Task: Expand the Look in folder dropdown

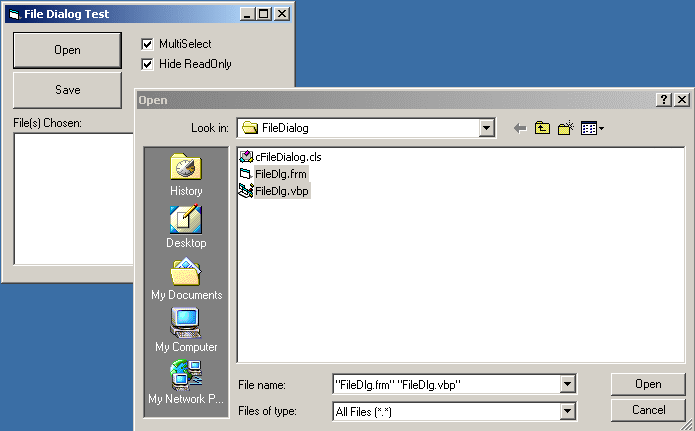Action: coord(487,128)
